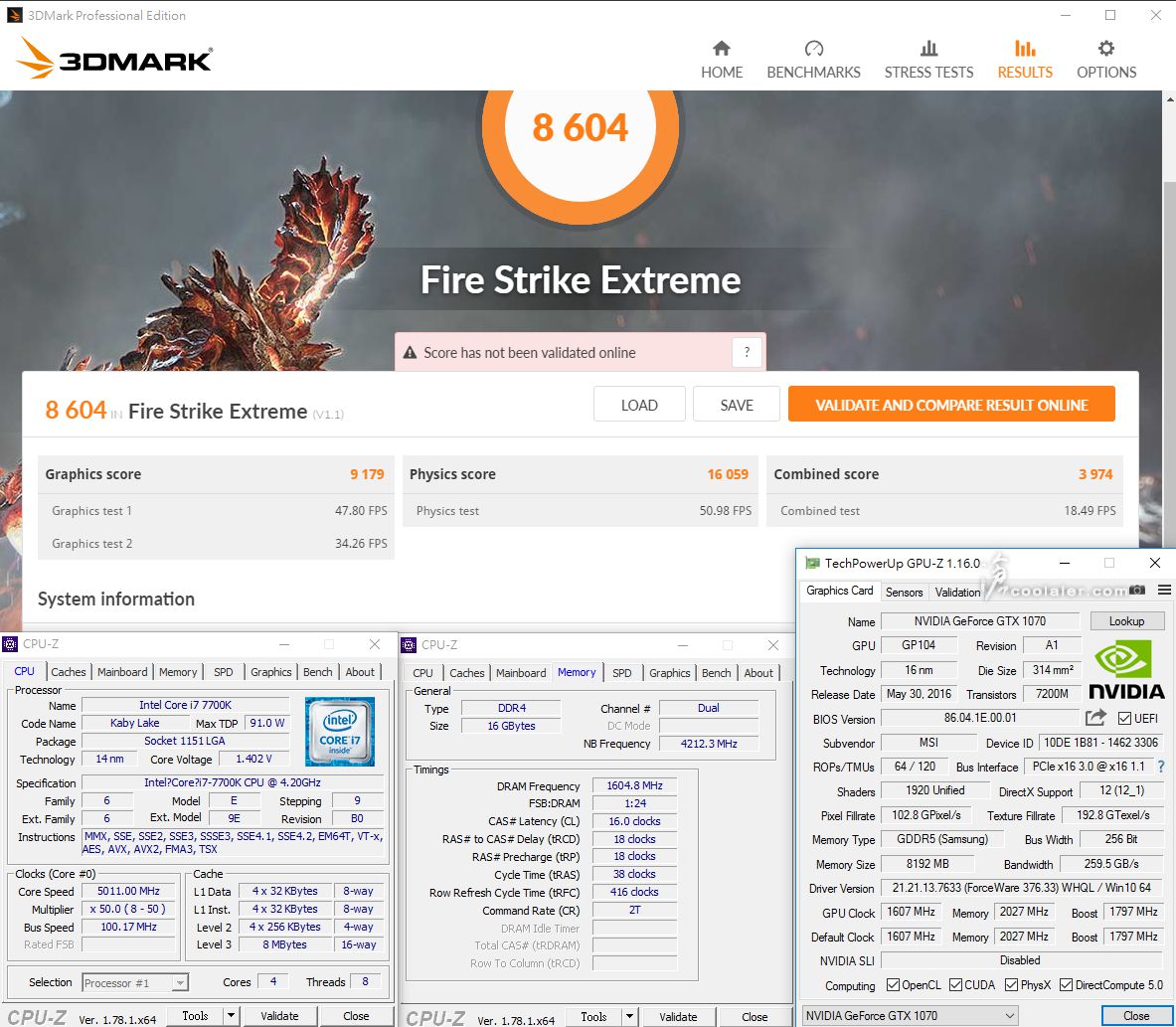This screenshot has height=1027, width=1176.
Task: Click the BIOS export arrow icon
Action: (1095, 718)
